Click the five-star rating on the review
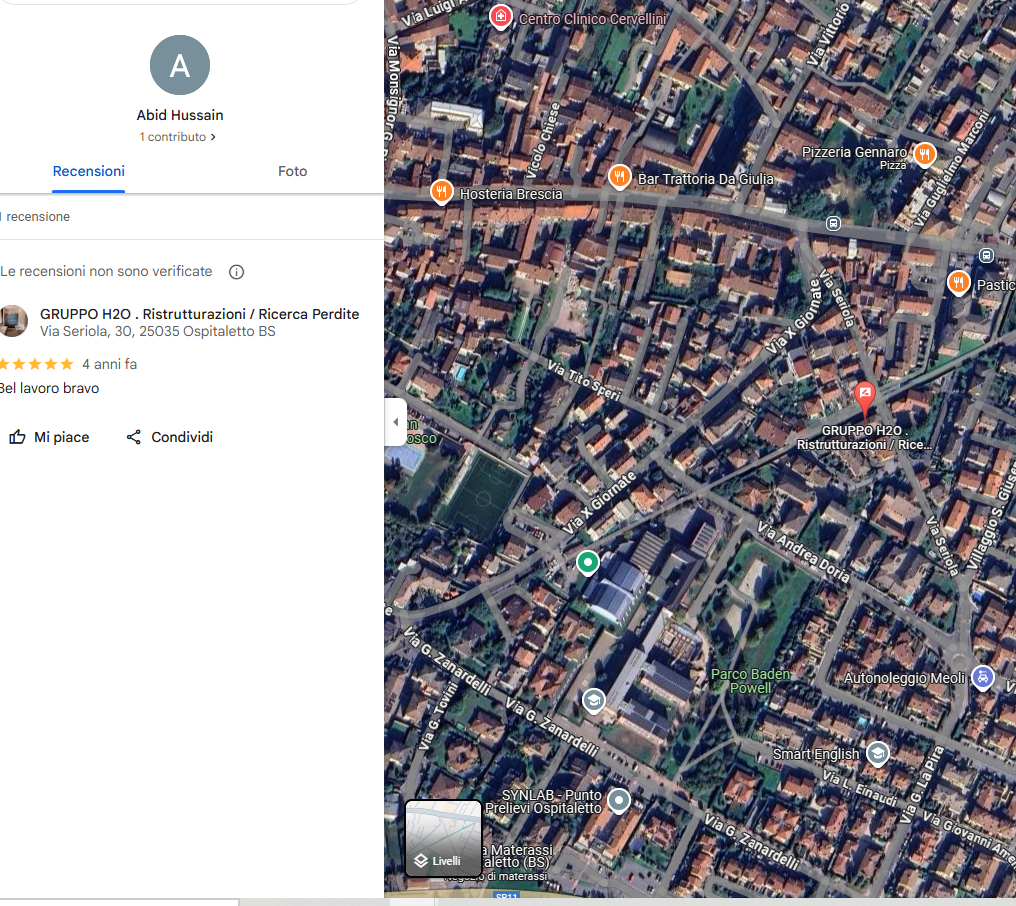 pos(36,364)
